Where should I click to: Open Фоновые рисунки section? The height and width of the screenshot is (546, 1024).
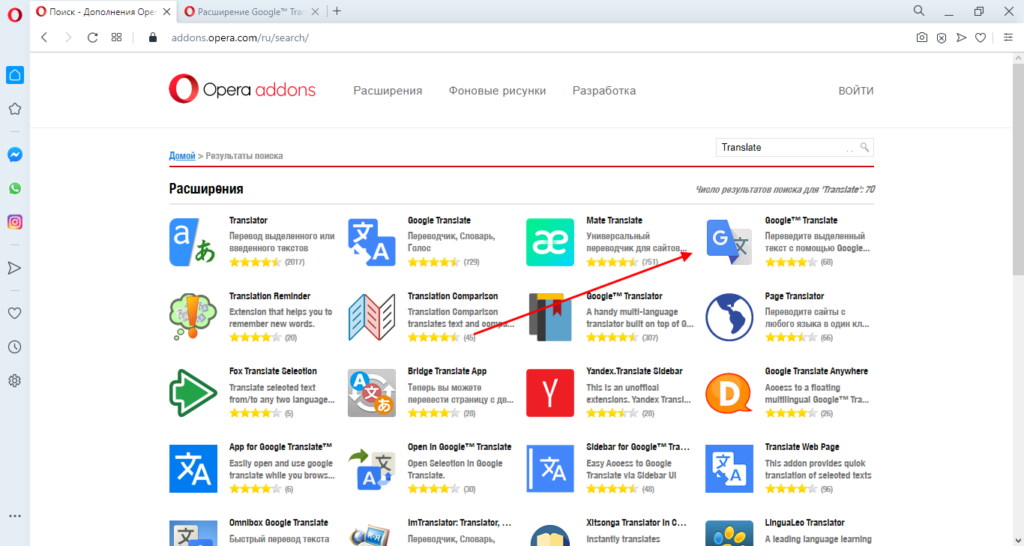[x=497, y=91]
